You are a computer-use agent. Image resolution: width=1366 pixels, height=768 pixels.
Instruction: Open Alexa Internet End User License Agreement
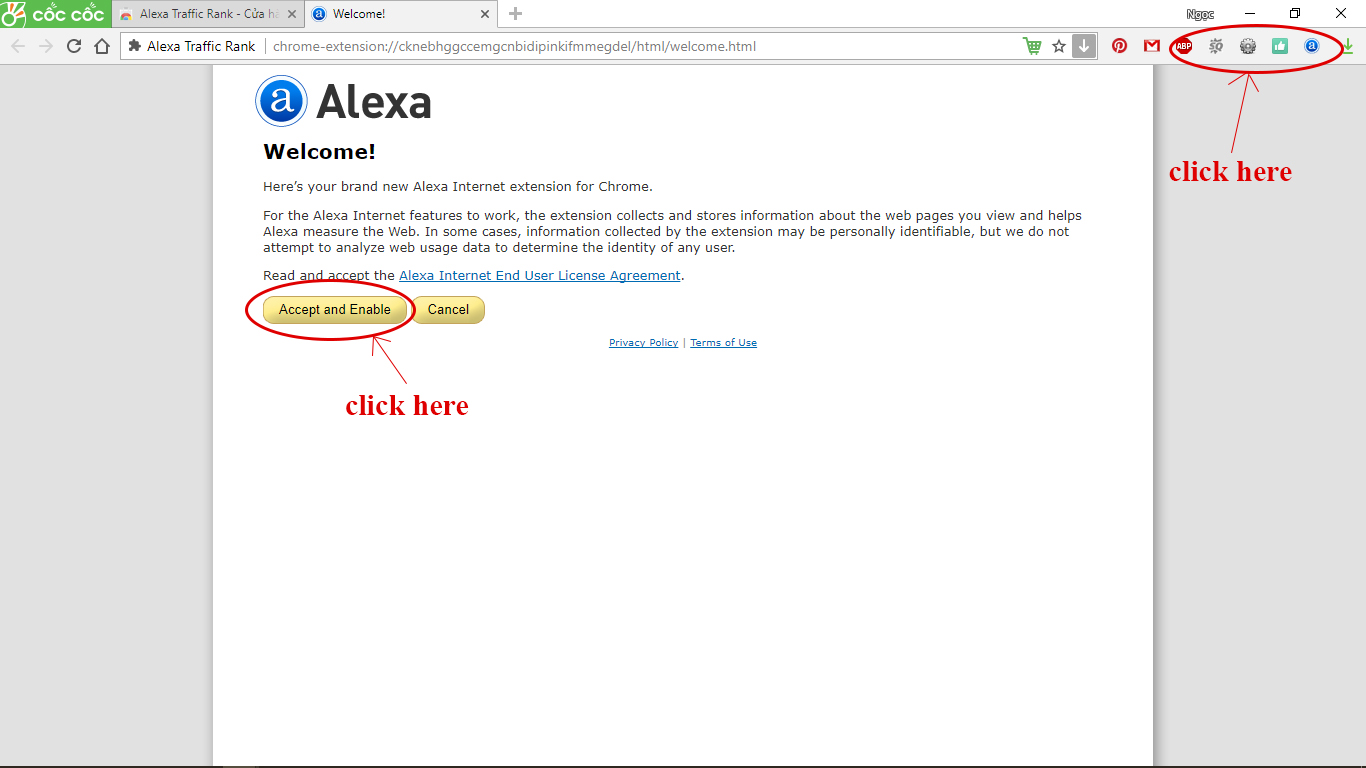click(x=540, y=275)
